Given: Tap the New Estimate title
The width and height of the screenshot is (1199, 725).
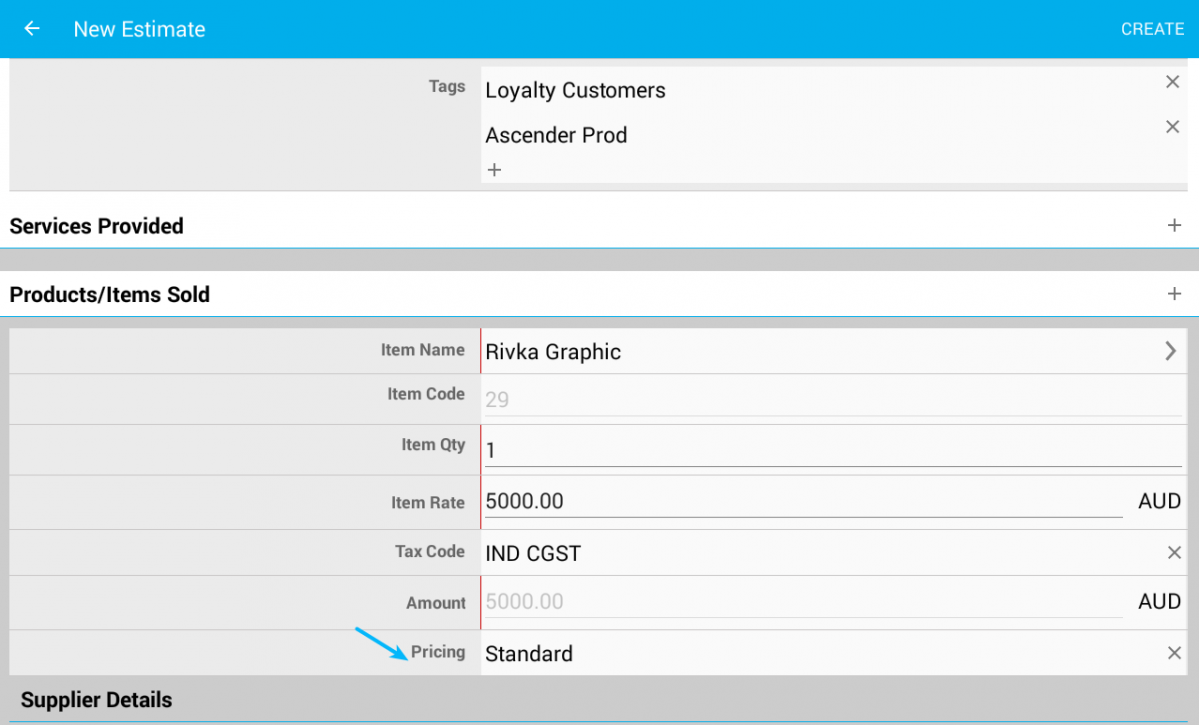Looking at the screenshot, I should click(x=139, y=29).
